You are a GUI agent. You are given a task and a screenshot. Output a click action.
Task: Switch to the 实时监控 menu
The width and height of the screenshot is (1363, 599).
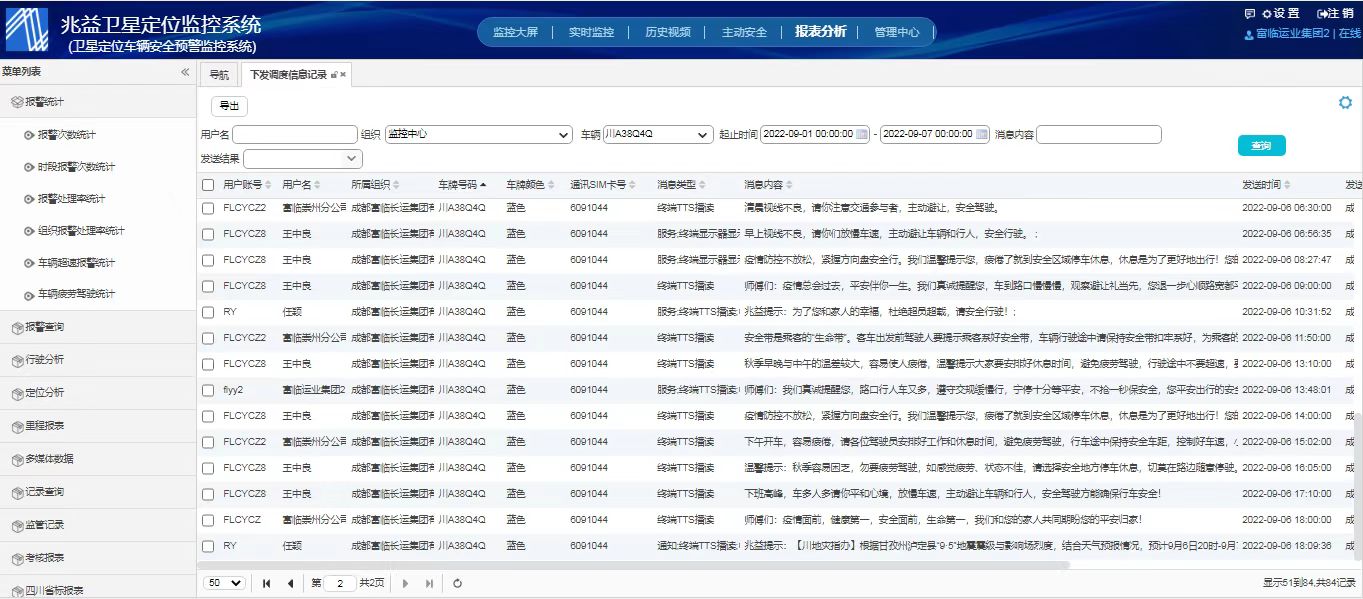(x=591, y=32)
